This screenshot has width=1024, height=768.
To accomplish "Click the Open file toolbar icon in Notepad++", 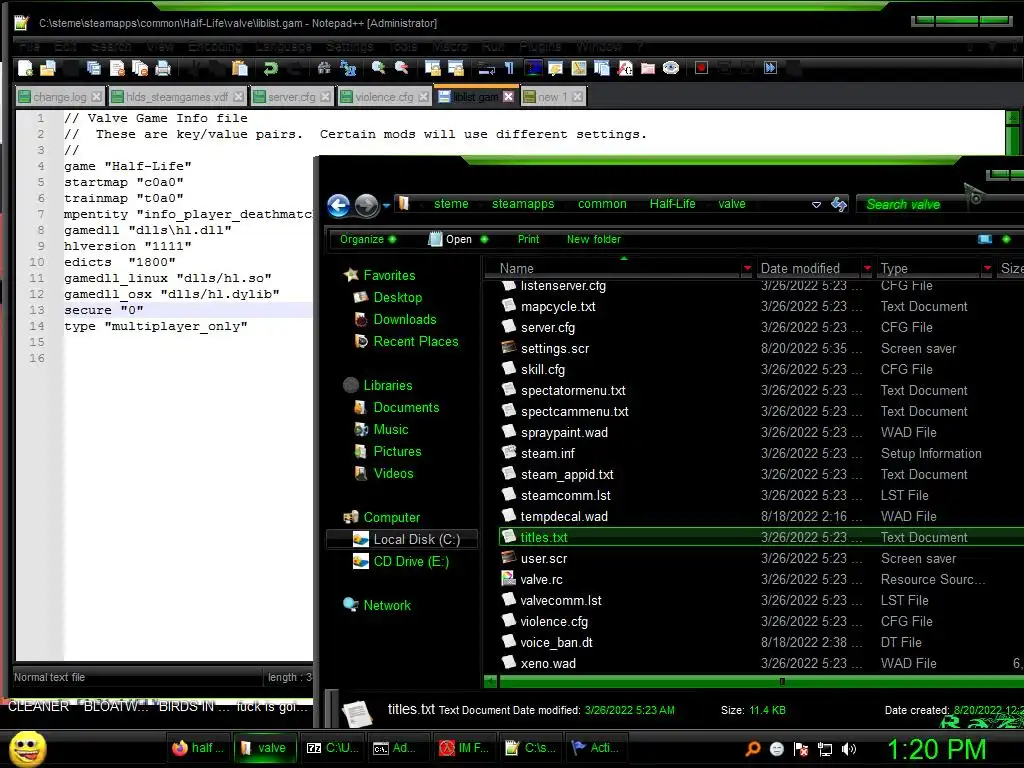I will coord(48,68).
